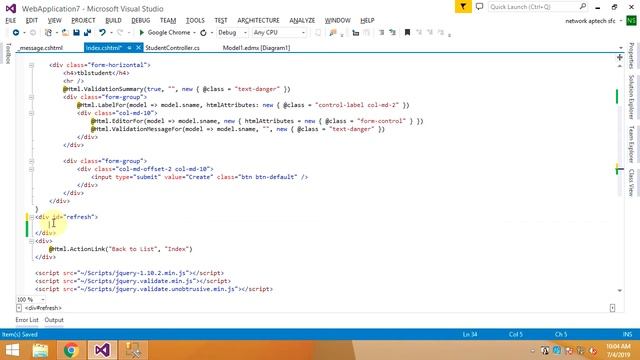Expand the Toolbox side panel
This screenshot has height=360, width=640.
(8, 53)
